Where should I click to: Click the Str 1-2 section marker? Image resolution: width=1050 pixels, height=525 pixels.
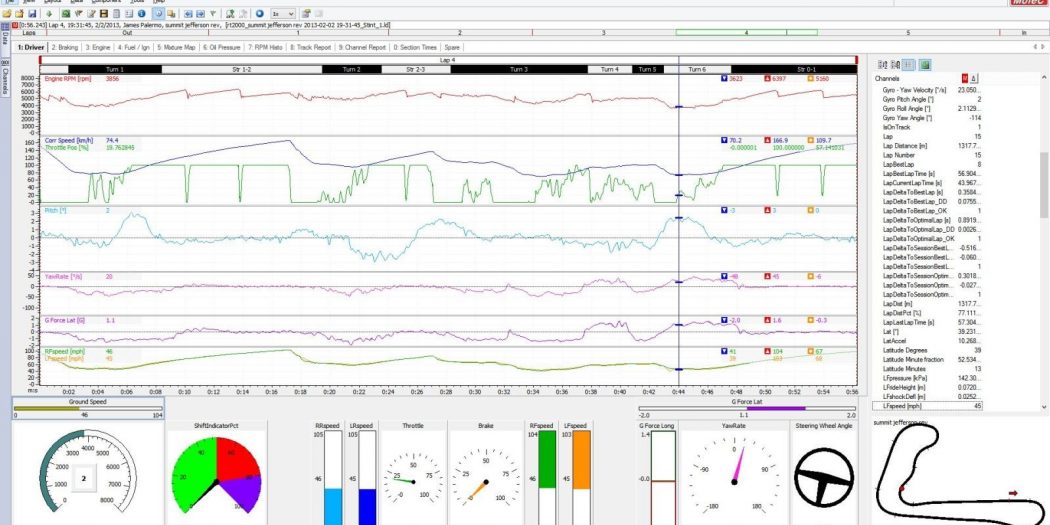(x=242, y=69)
